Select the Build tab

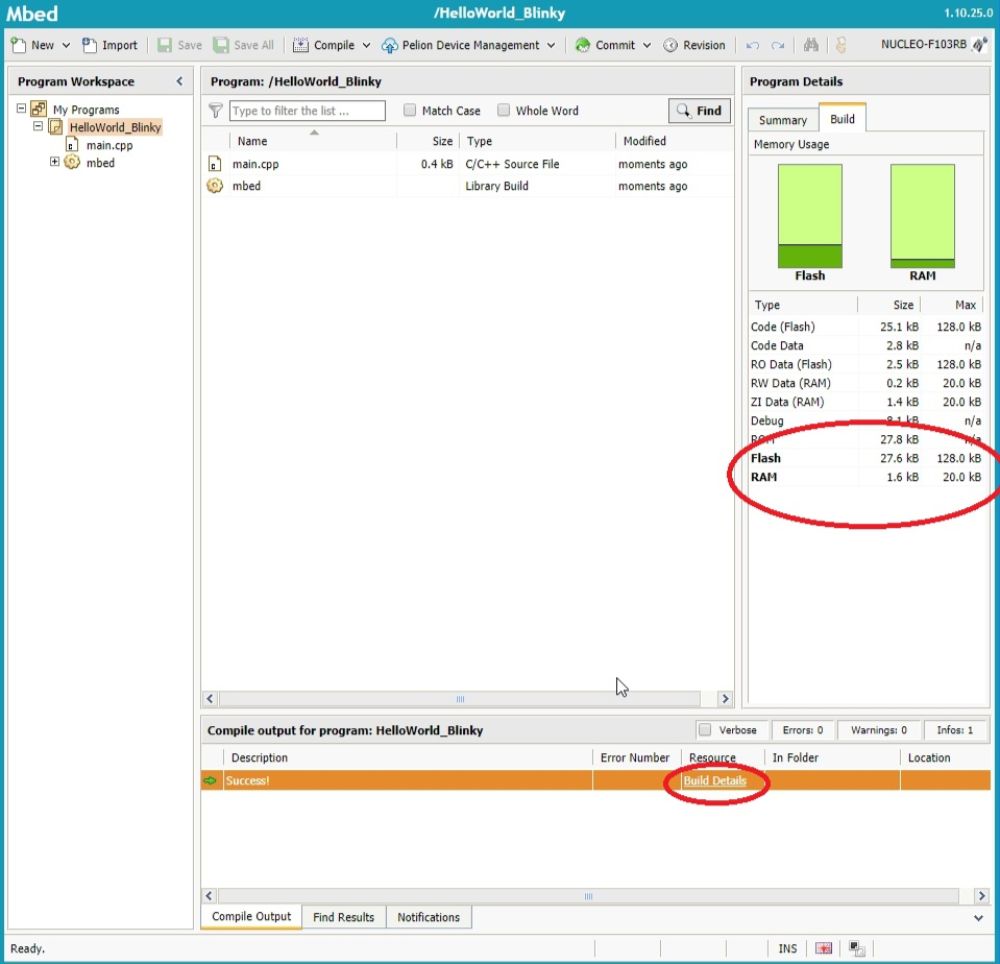tap(842, 119)
